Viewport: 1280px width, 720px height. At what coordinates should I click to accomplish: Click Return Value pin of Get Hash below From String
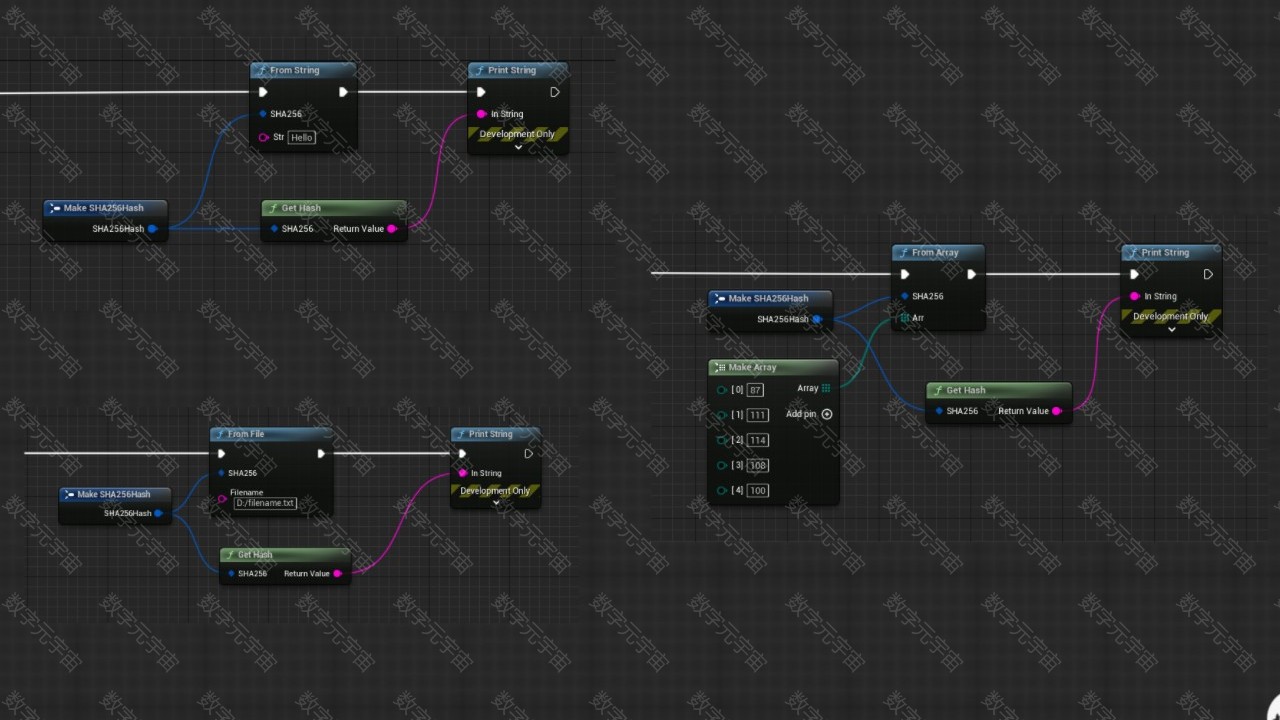point(392,229)
